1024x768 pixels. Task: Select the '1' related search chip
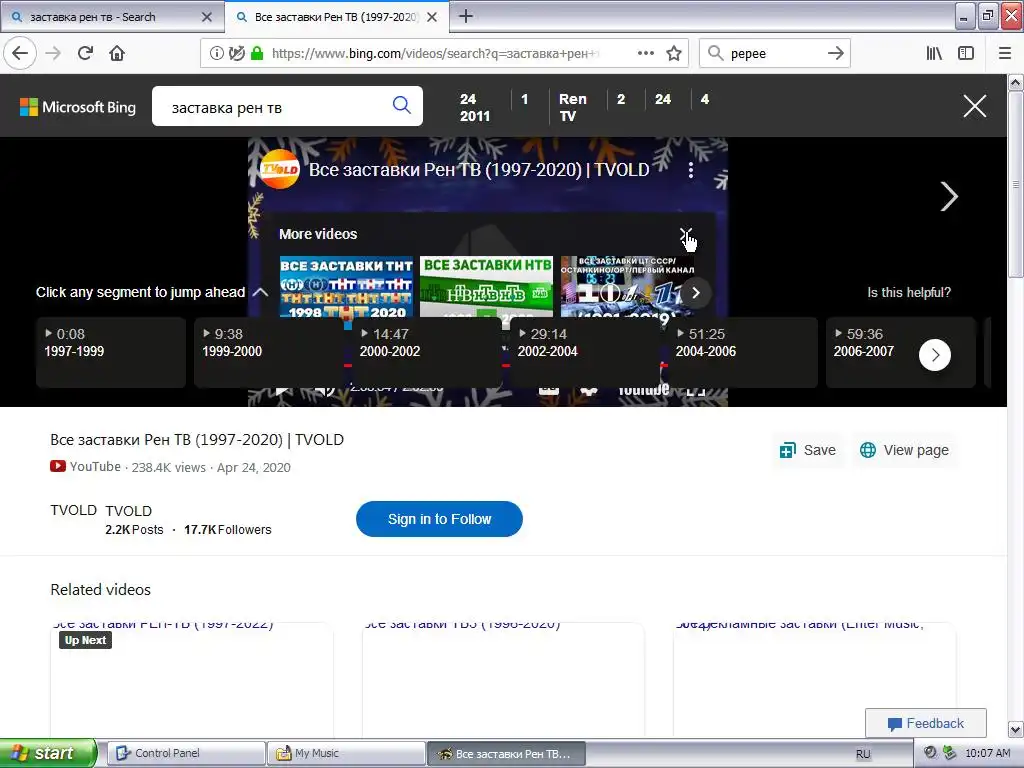point(524,99)
